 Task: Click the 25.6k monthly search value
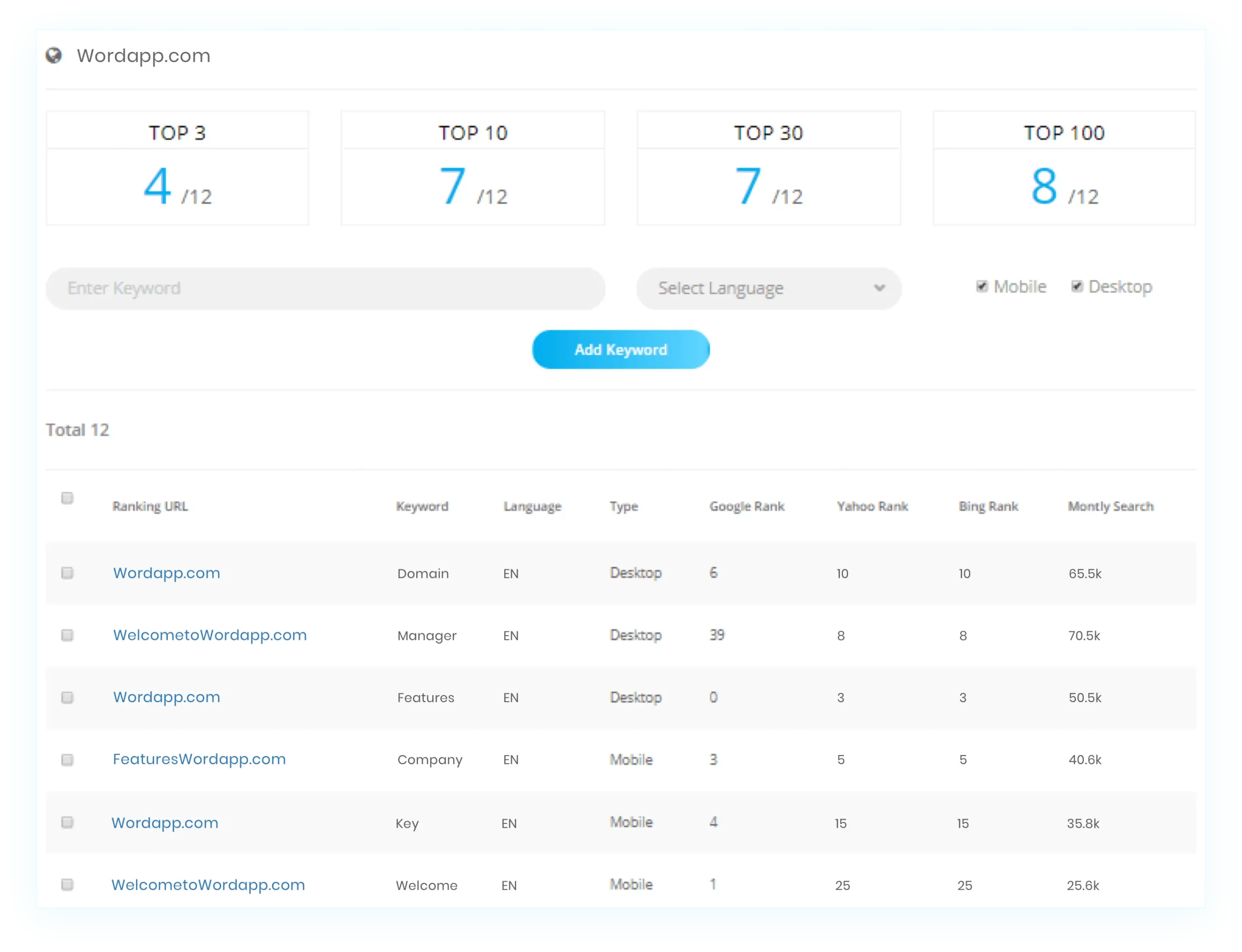[x=1083, y=886]
